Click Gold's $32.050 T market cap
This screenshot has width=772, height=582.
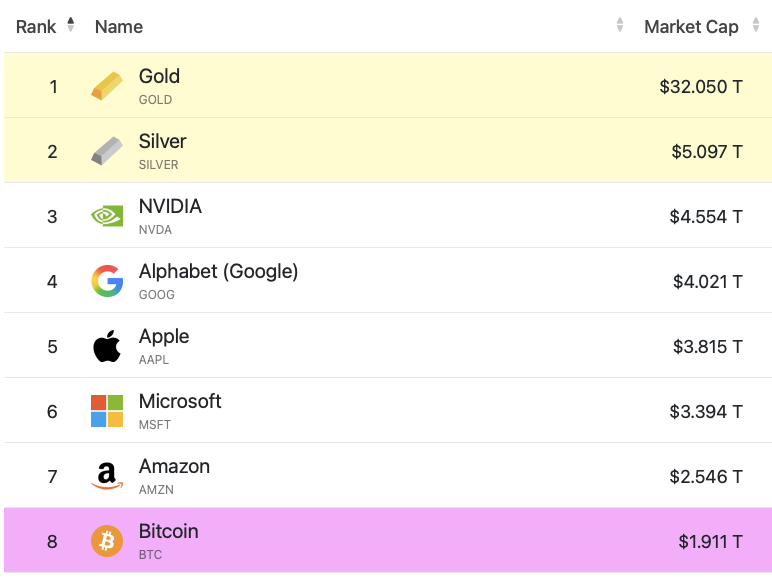pyautogui.click(x=700, y=87)
